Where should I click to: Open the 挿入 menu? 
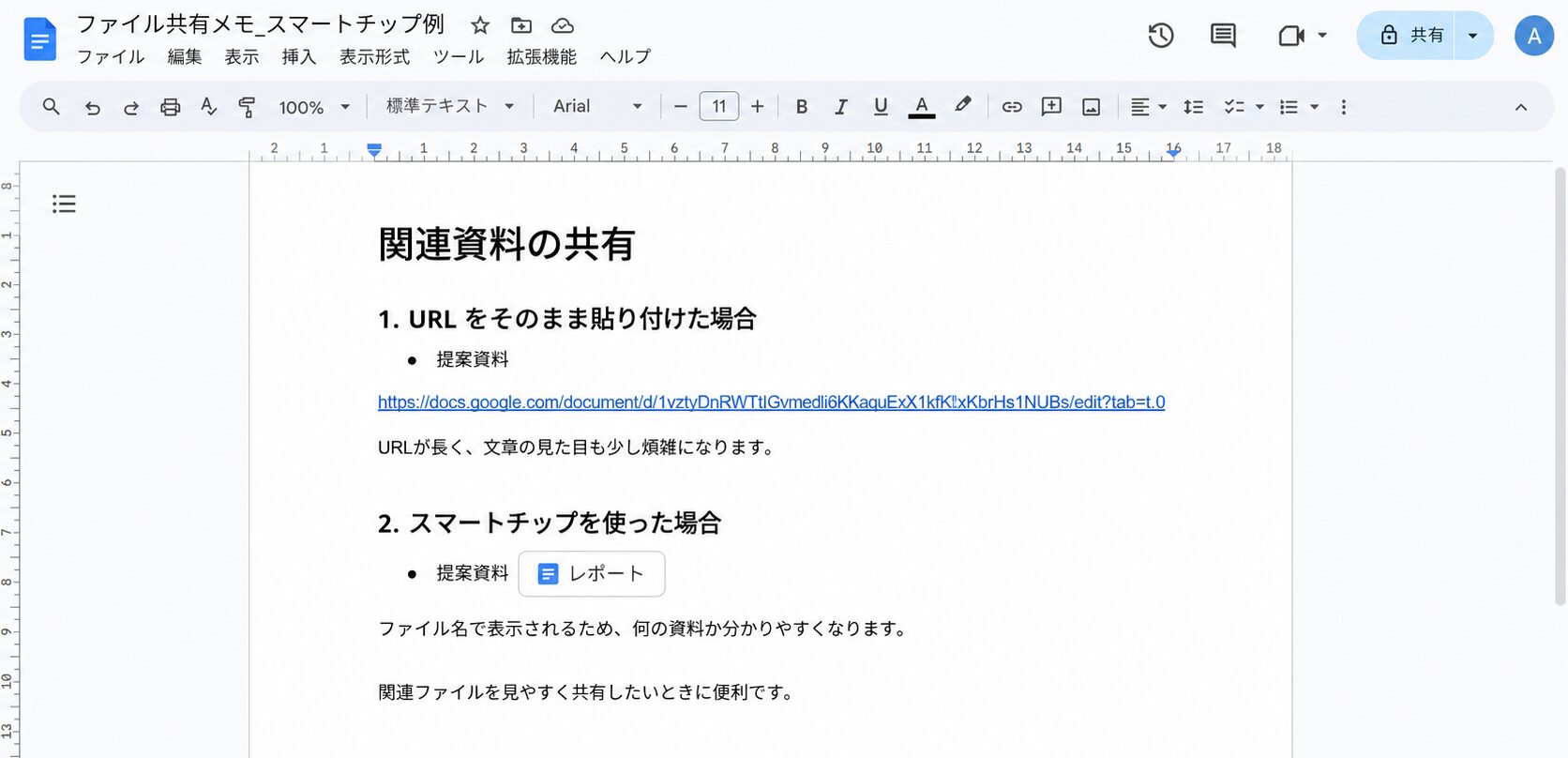coord(298,56)
